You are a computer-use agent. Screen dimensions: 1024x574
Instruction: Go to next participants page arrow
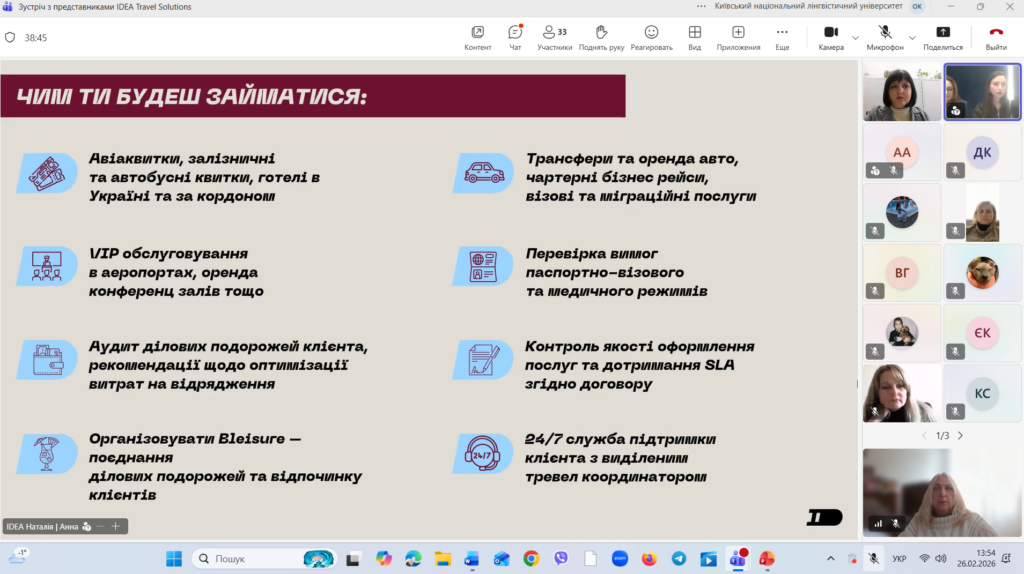pos(960,436)
